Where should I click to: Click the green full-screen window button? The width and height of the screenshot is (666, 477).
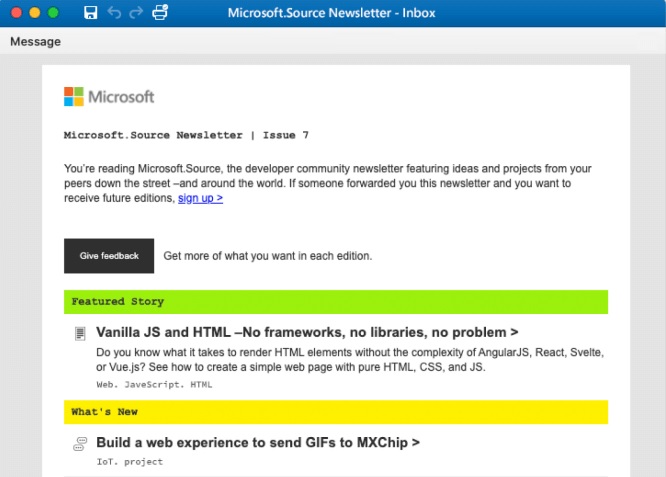click(x=53, y=13)
